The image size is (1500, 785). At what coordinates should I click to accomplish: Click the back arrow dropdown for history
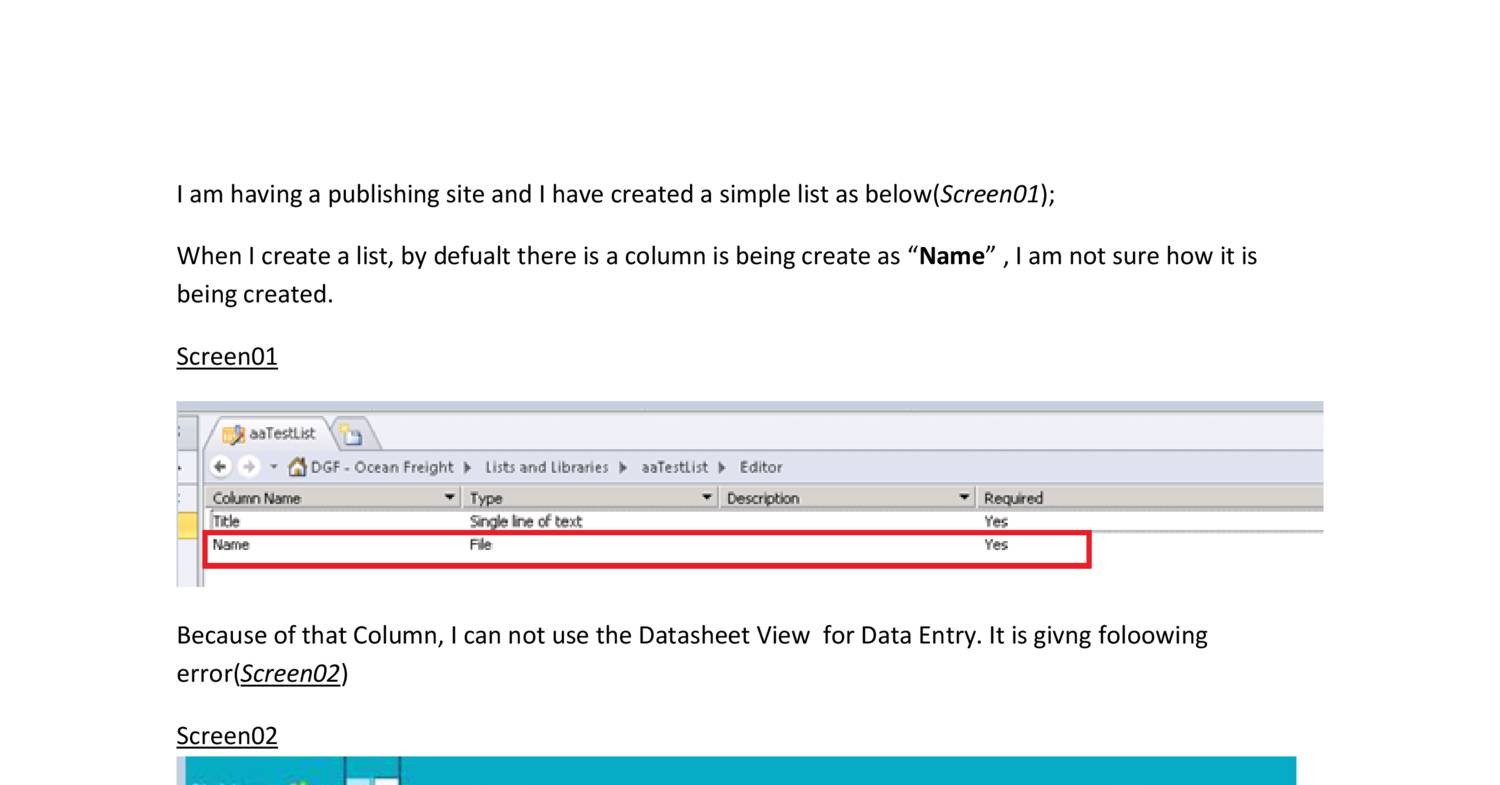coord(272,467)
